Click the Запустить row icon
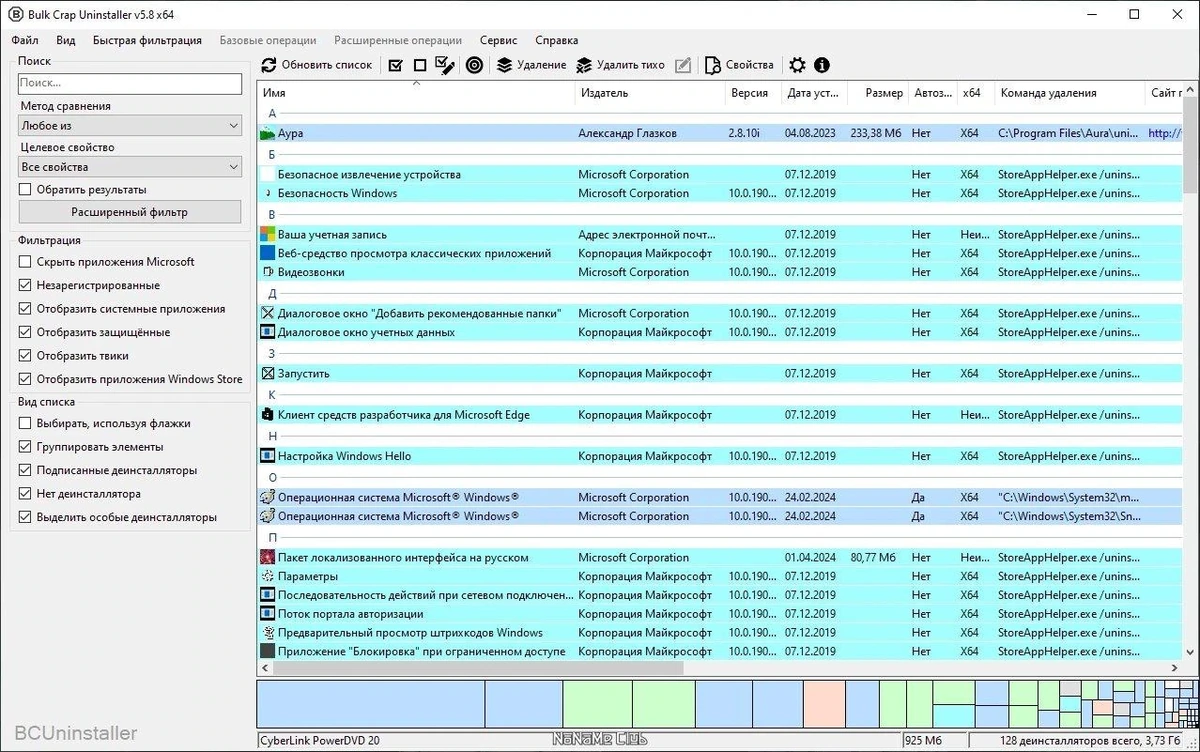The width and height of the screenshot is (1200, 752). 267,374
